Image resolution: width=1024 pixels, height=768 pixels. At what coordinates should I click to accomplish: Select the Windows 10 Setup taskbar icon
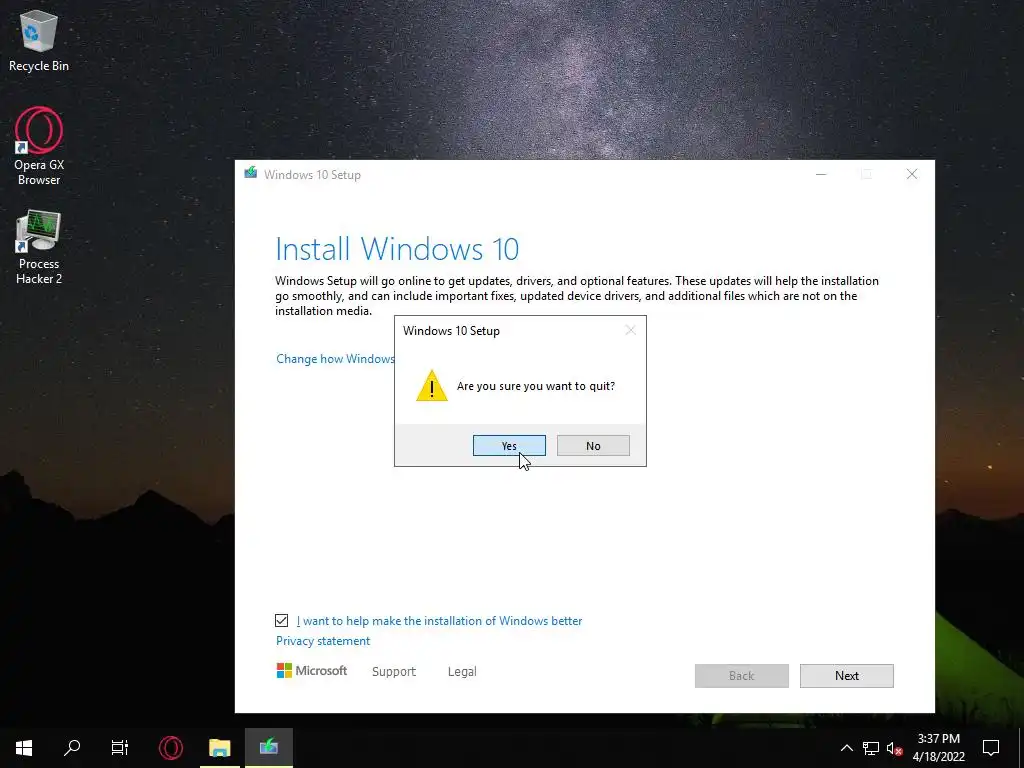(x=268, y=748)
